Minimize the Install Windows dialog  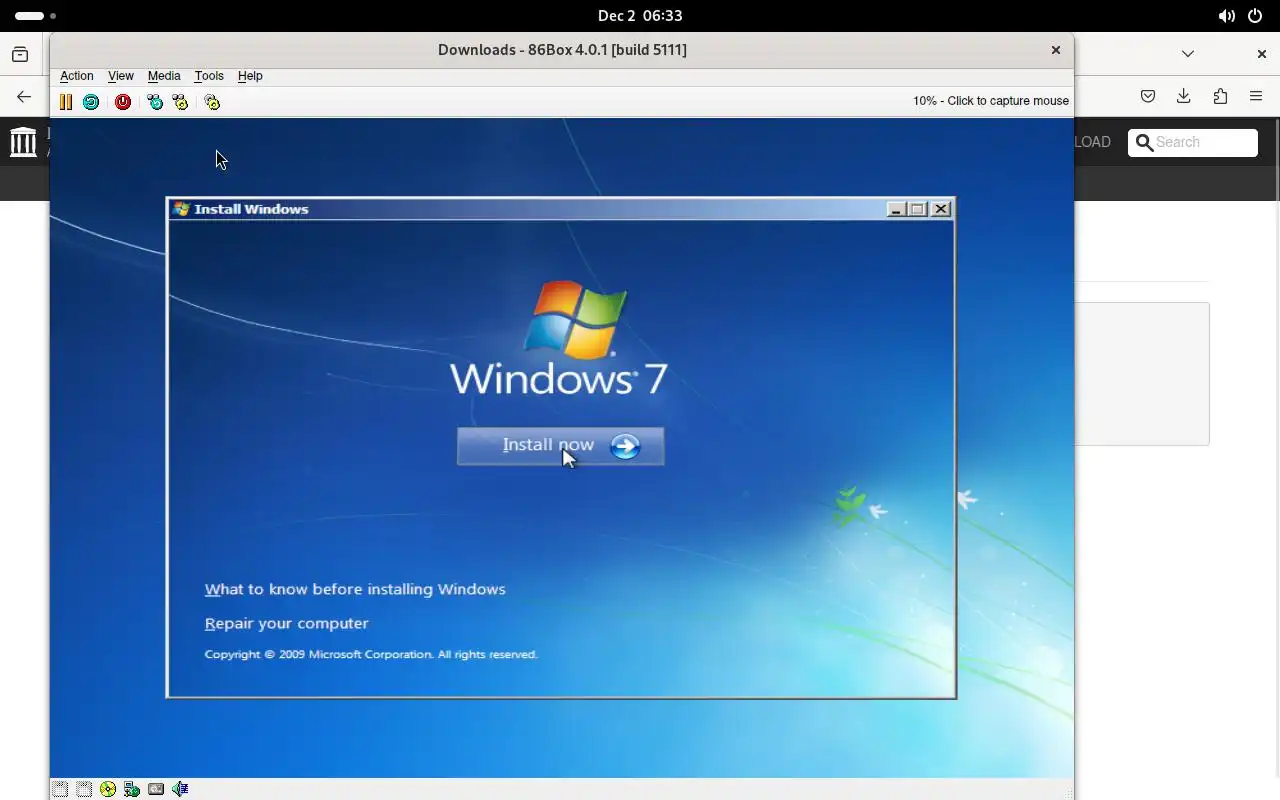point(896,209)
